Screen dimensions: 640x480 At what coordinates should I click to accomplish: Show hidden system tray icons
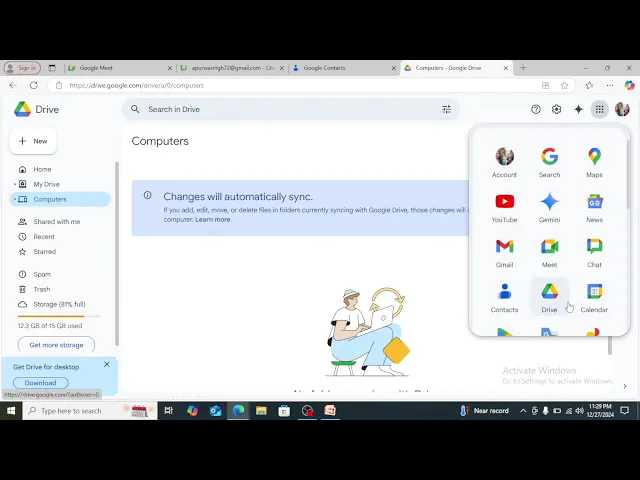[523, 411]
